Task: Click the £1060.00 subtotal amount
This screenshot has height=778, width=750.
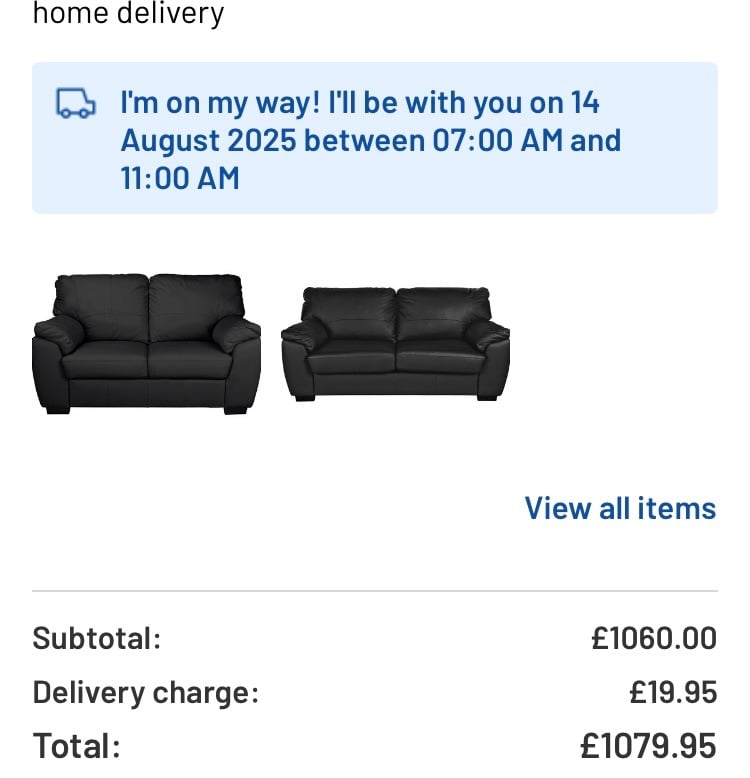Action: 654,638
